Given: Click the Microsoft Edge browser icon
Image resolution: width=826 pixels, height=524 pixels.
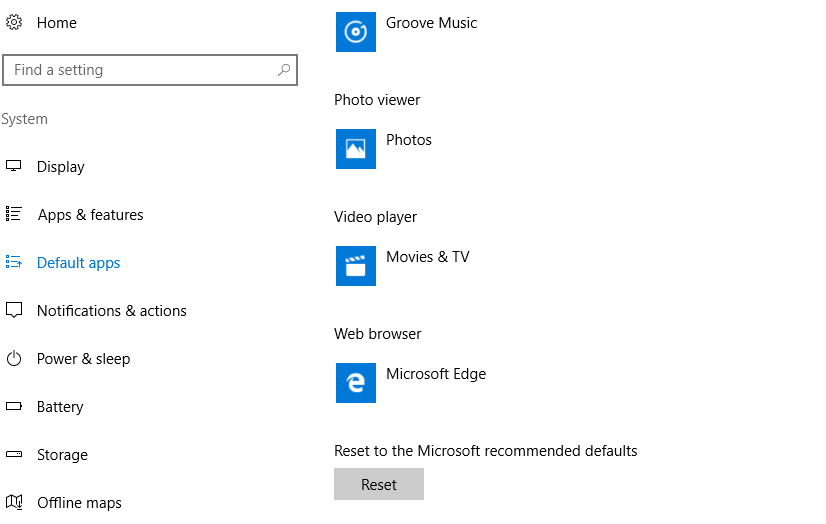Looking at the screenshot, I should coord(356,382).
